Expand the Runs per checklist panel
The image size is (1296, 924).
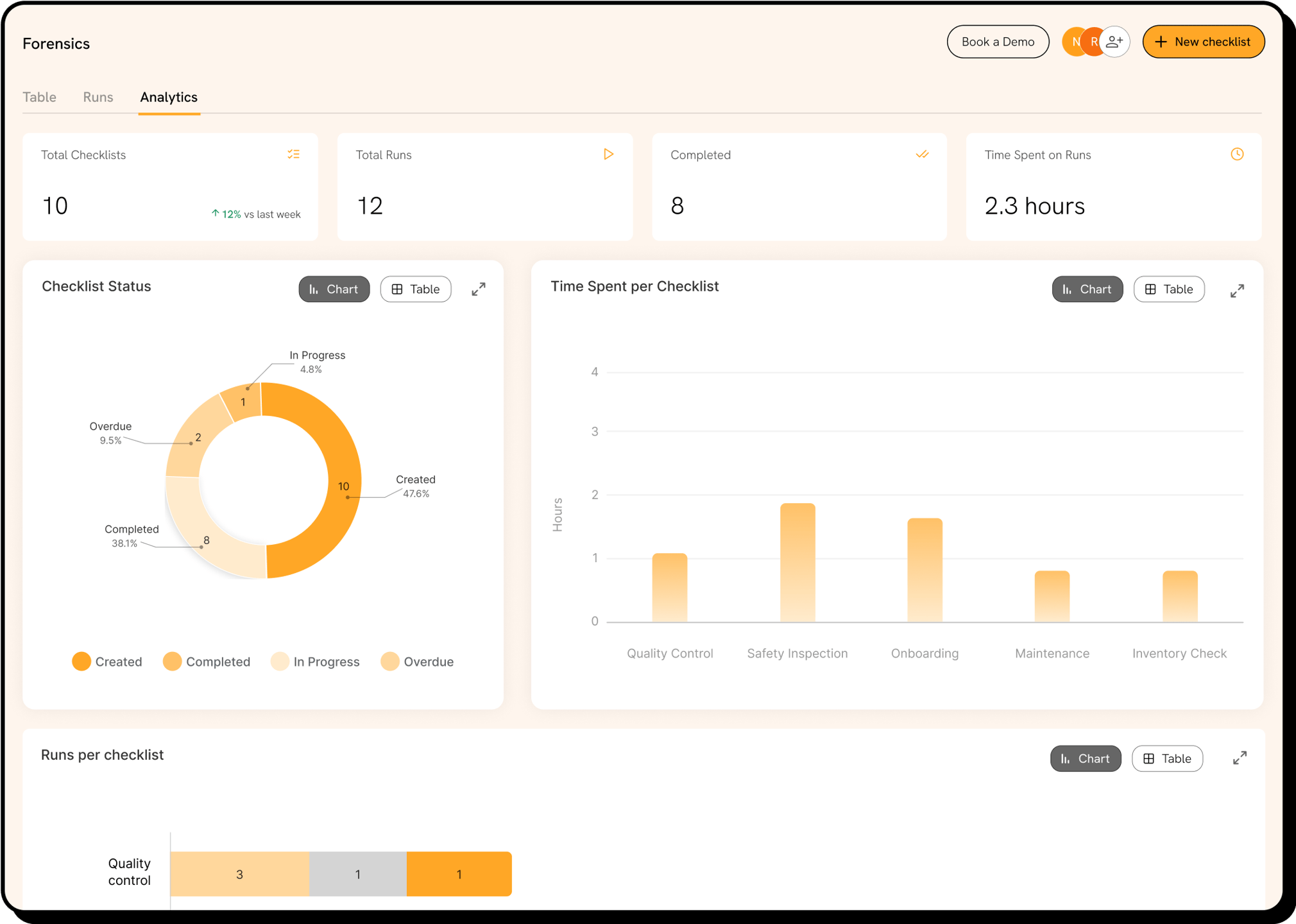pyautogui.click(x=1240, y=758)
